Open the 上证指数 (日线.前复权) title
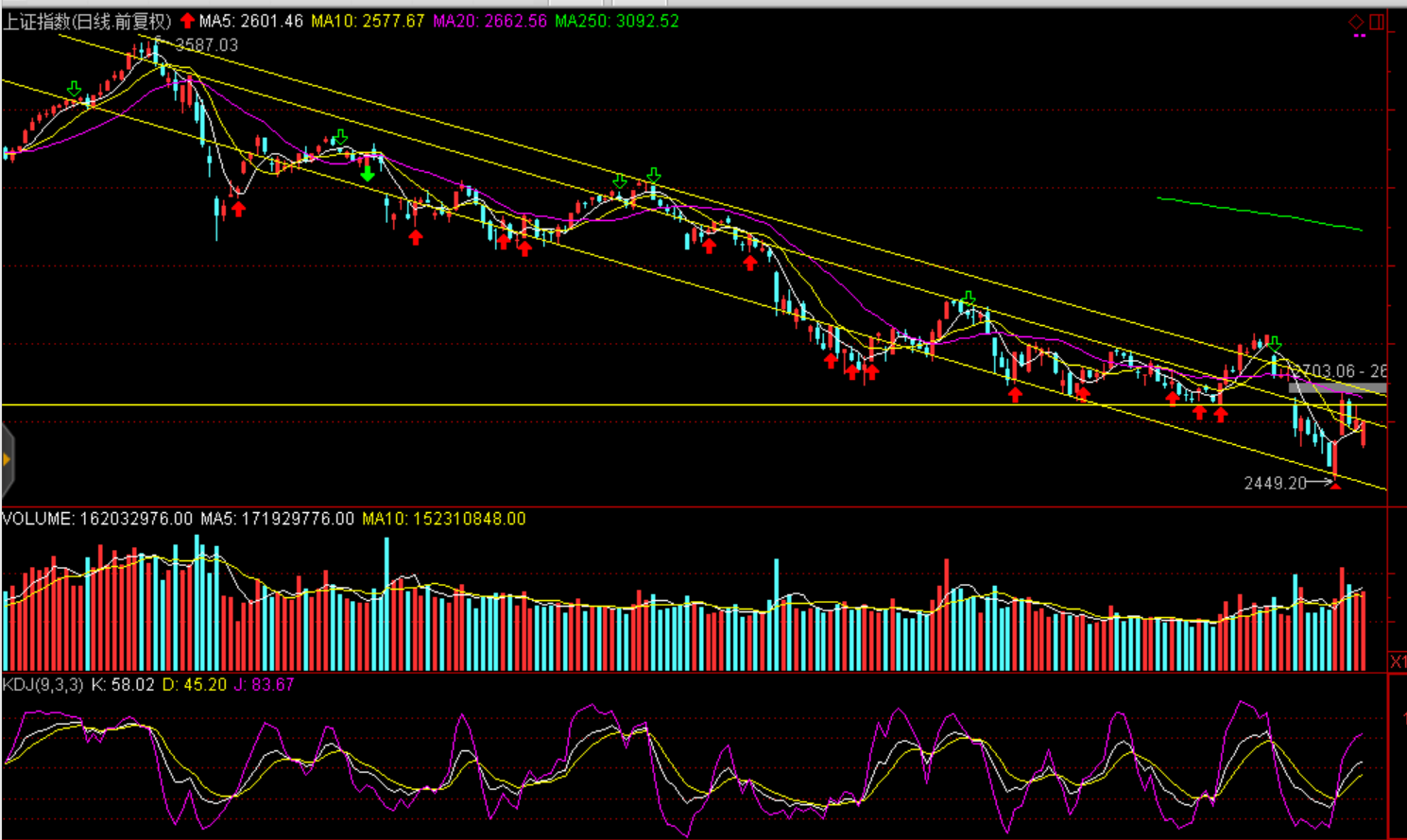This screenshot has height=840, width=1407. [x=87, y=21]
